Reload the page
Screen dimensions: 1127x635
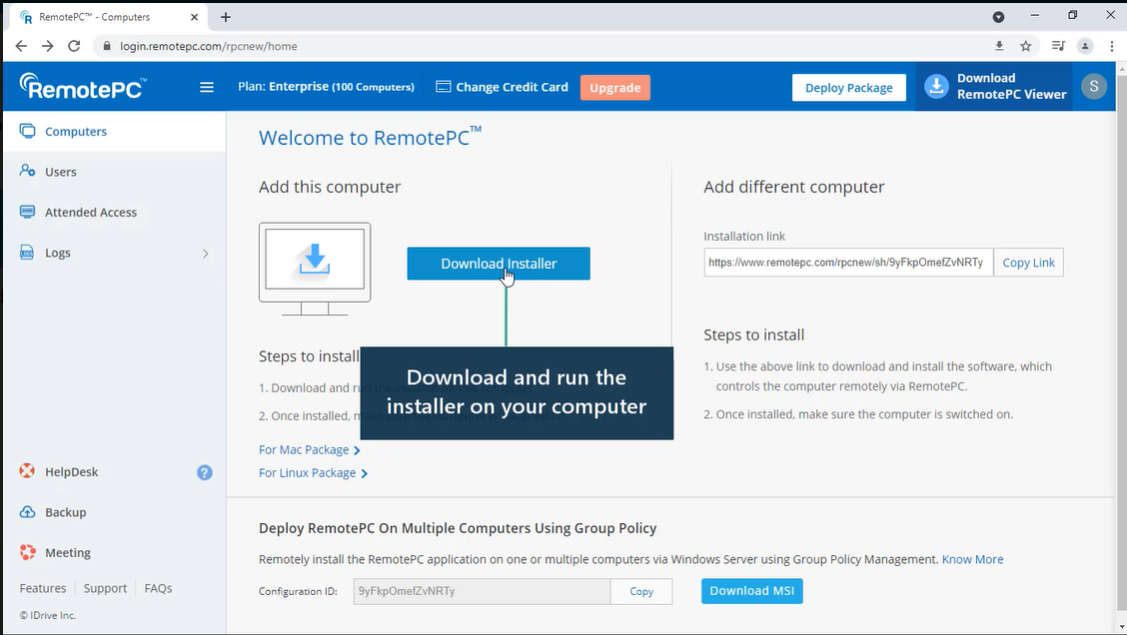(74, 46)
